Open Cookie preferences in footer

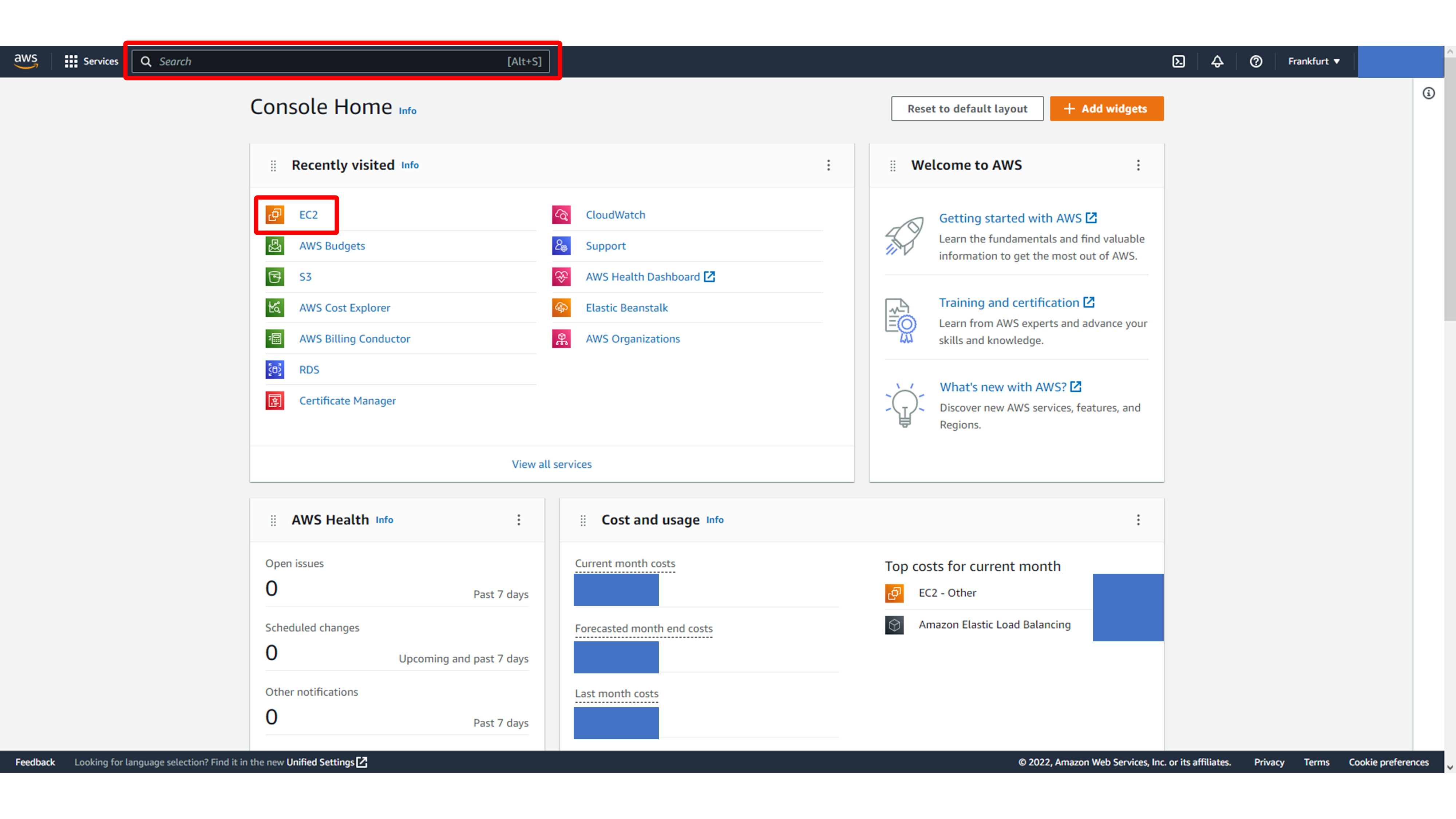click(x=1388, y=762)
